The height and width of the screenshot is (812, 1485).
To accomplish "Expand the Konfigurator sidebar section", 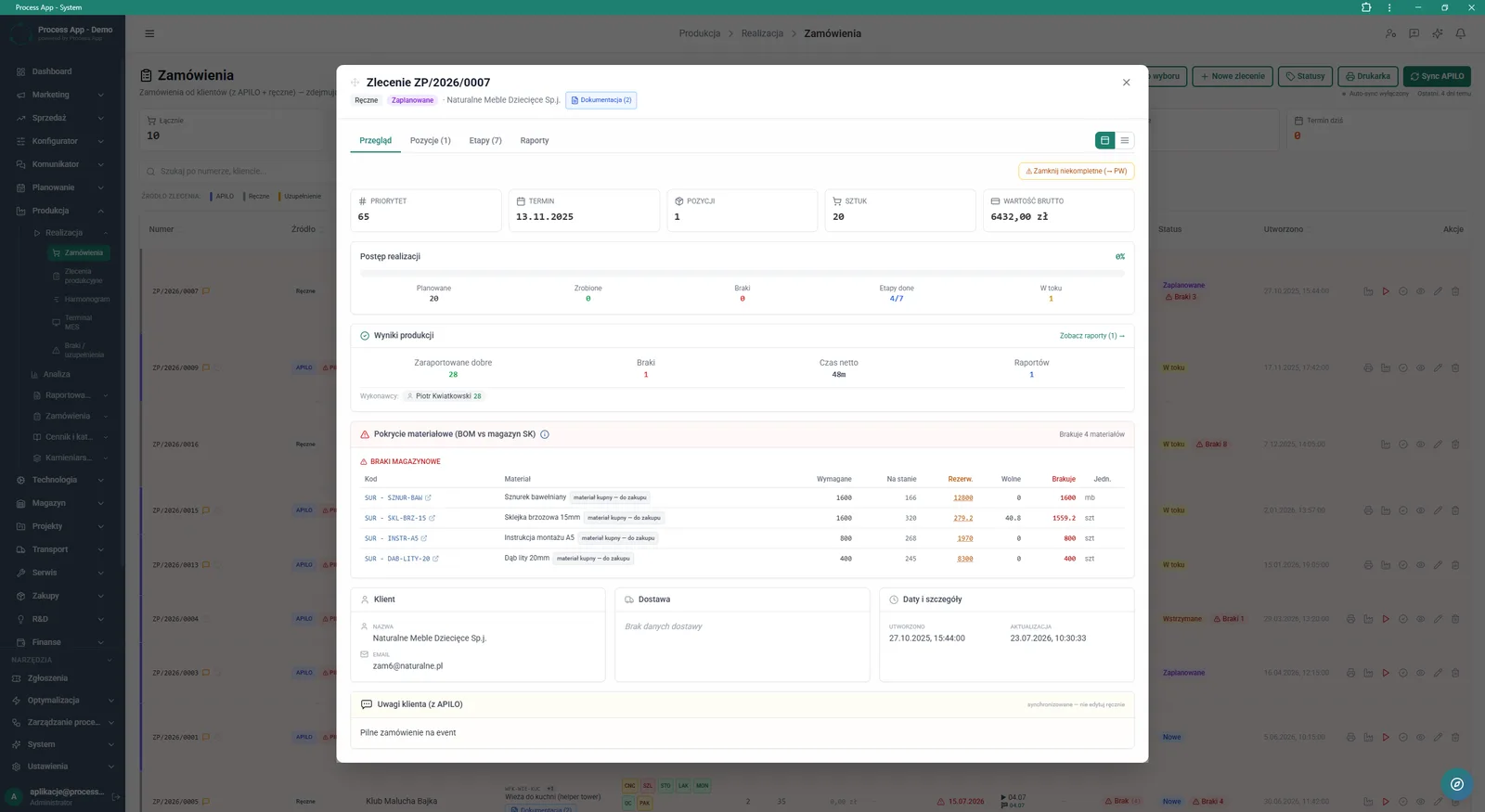I will [62, 141].
